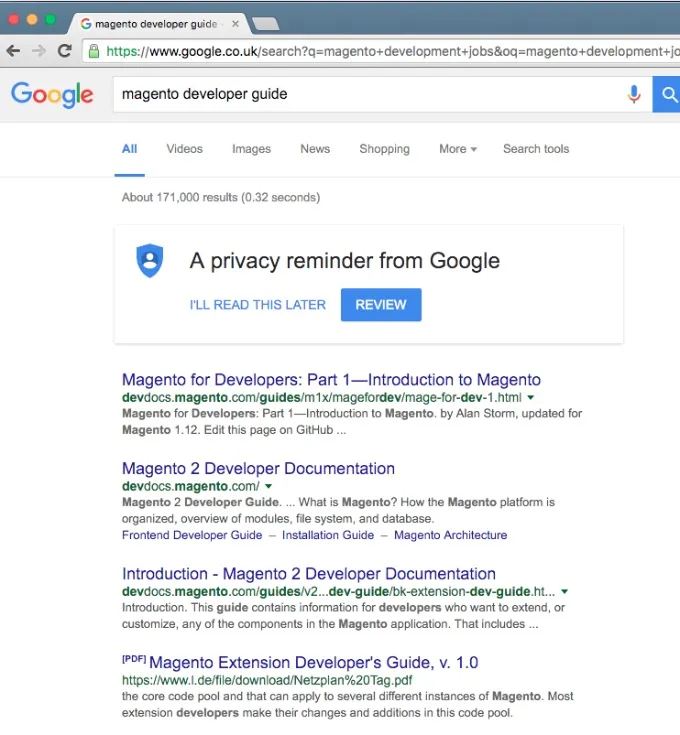Click the privacy shield icon
680x735 pixels.
coord(149,261)
